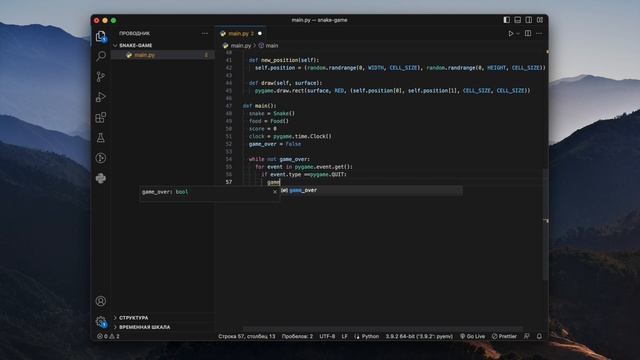Screen dimensions: 640x360
Task: Click the "while not game_over:" line
Action: 279,159
